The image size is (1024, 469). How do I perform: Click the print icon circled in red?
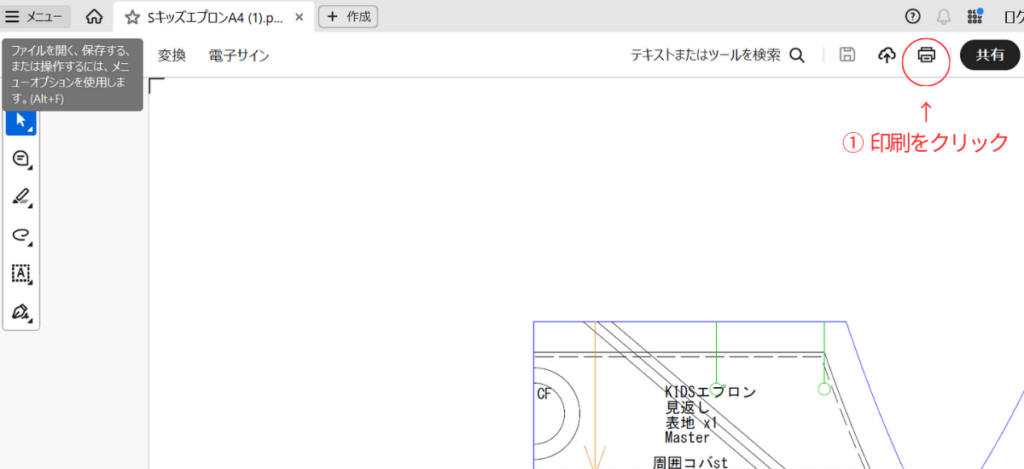[x=926, y=56]
